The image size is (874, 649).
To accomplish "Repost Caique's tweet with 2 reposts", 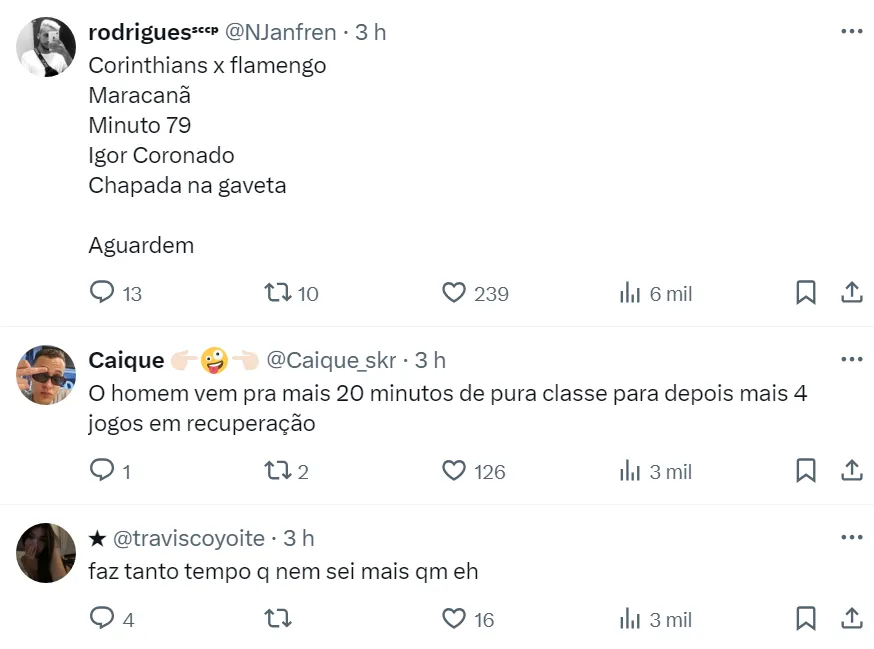I will coord(278,471).
